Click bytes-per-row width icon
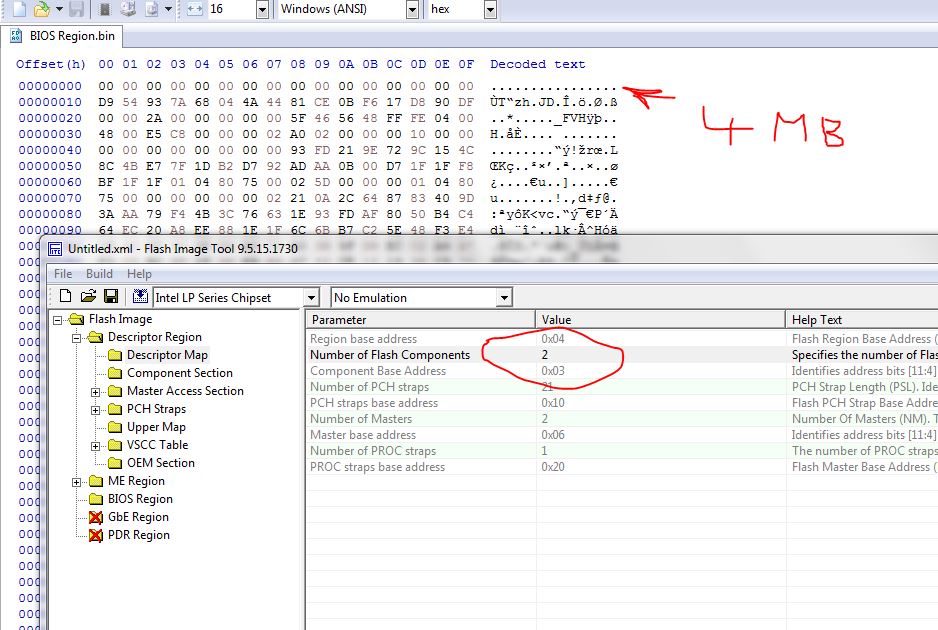This screenshot has height=630, width=938. pos(195,8)
